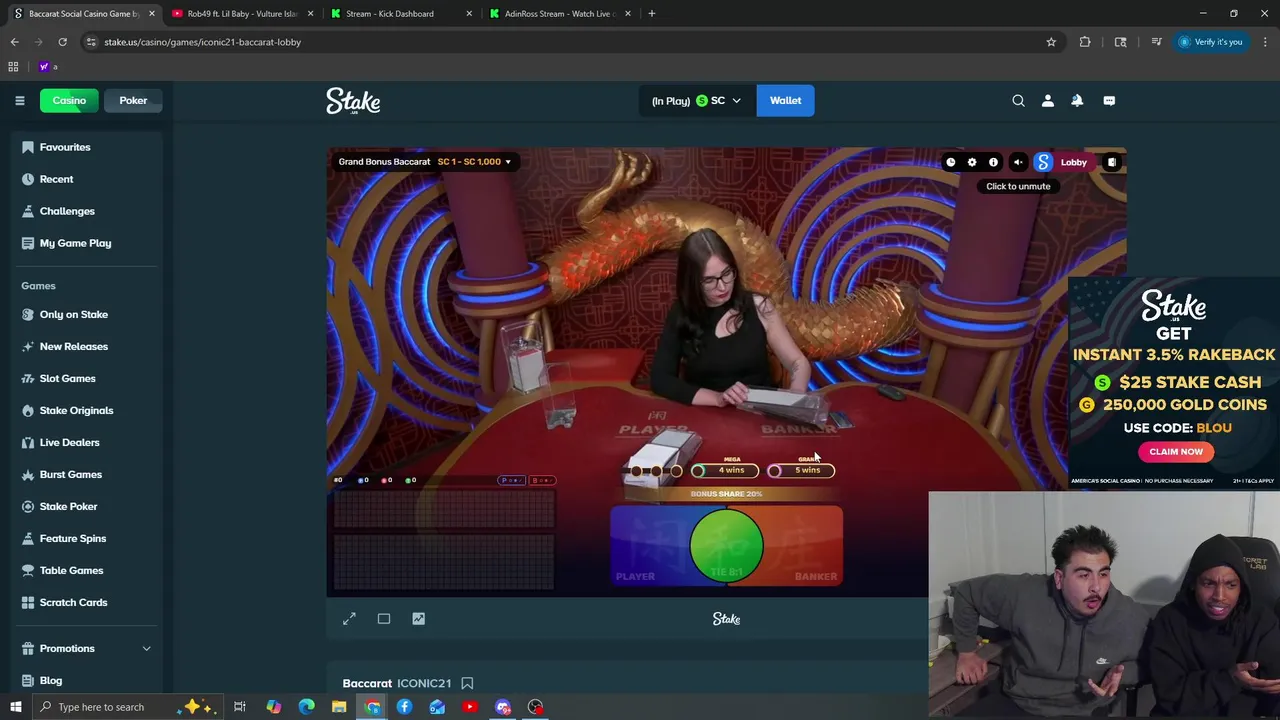Open Stake Poker

[68, 506]
